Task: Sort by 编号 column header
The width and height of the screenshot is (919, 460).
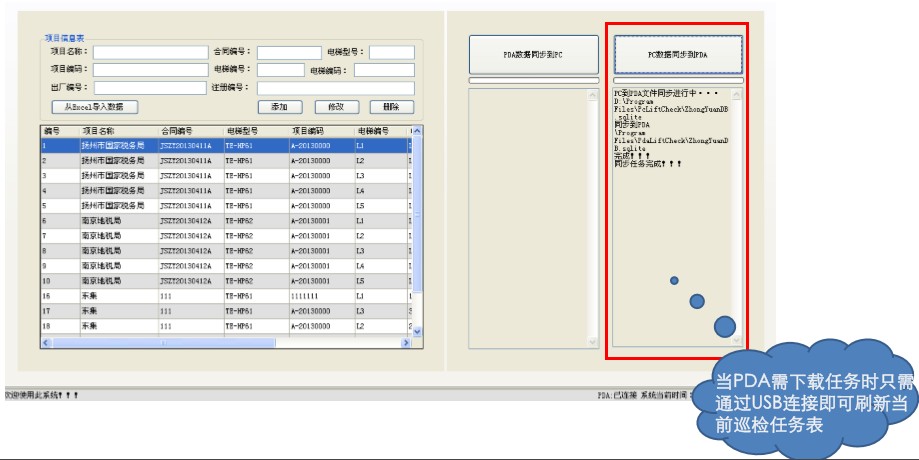Action: pos(60,131)
